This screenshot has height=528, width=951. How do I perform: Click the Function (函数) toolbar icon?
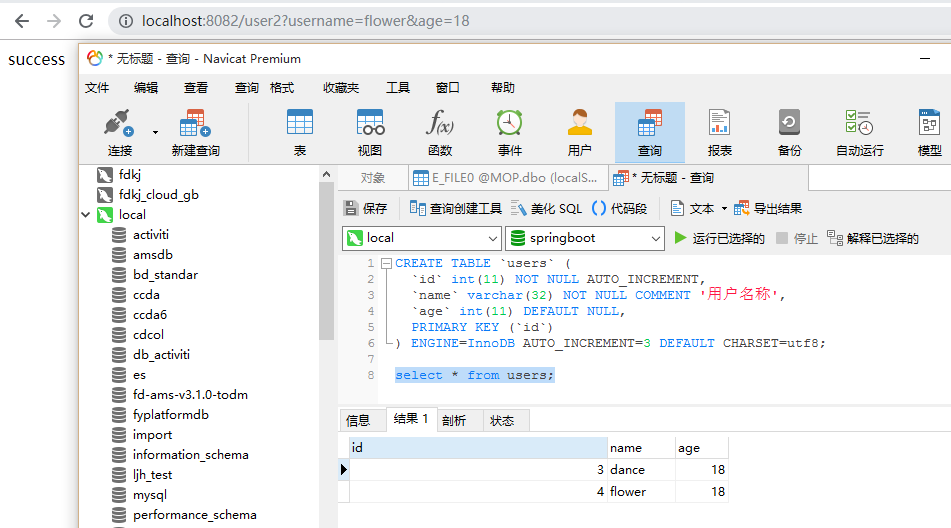[x=440, y=133]
